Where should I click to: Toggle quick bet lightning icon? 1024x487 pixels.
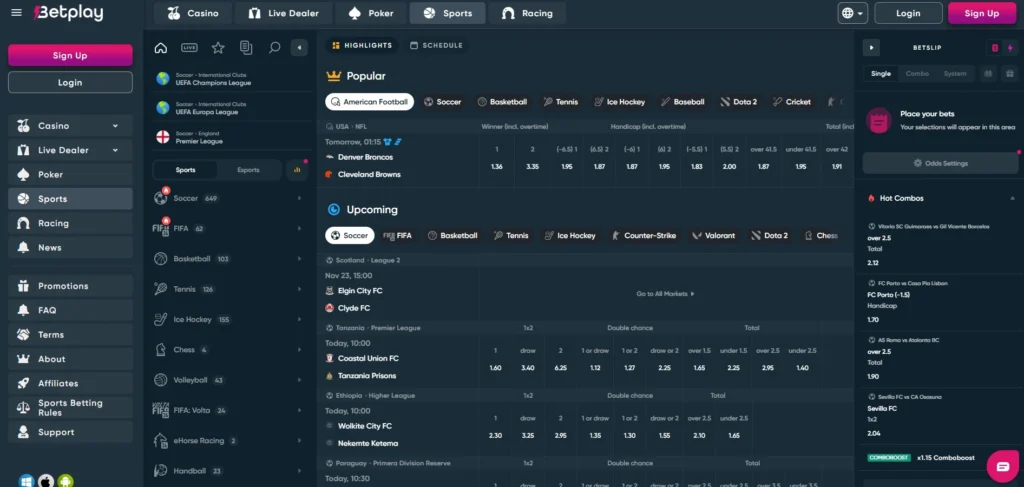[x=1010, y=48]
